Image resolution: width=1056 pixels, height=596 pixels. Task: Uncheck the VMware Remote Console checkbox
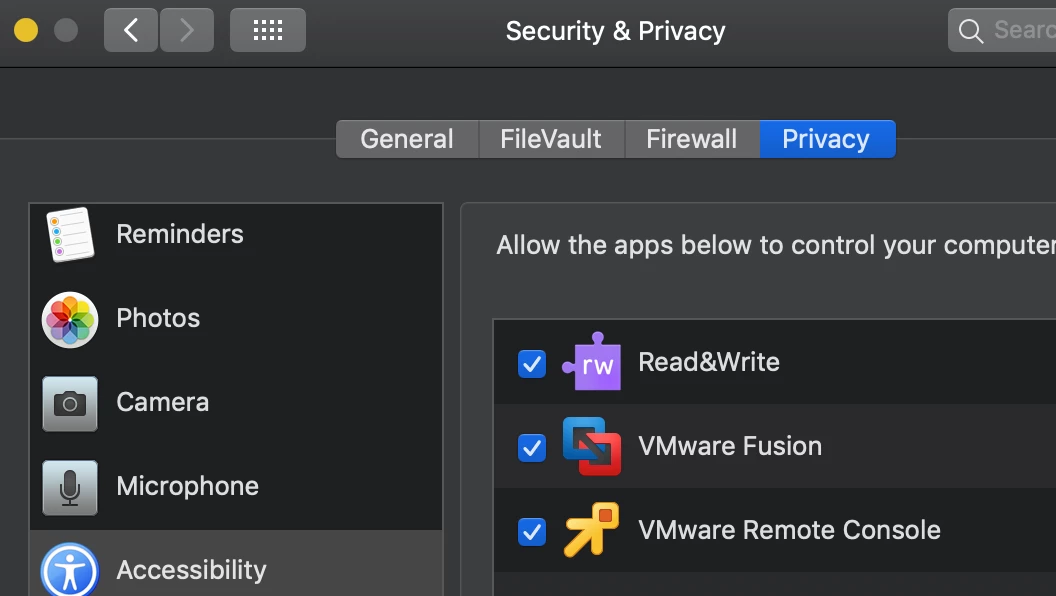532,531
